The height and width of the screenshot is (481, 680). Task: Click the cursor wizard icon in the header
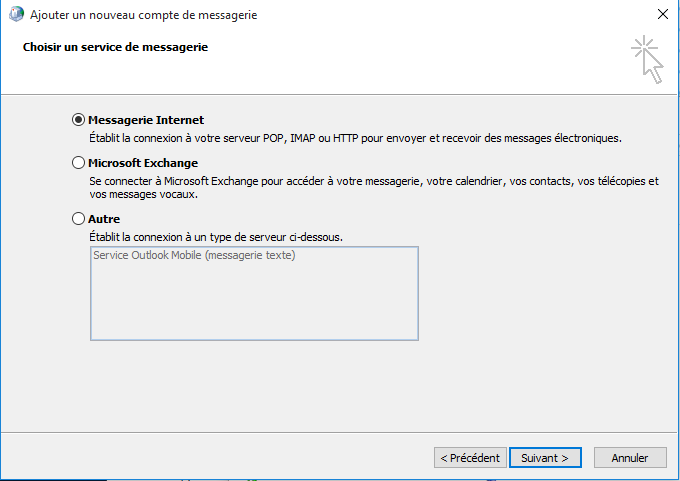click(x=647, y=59)
